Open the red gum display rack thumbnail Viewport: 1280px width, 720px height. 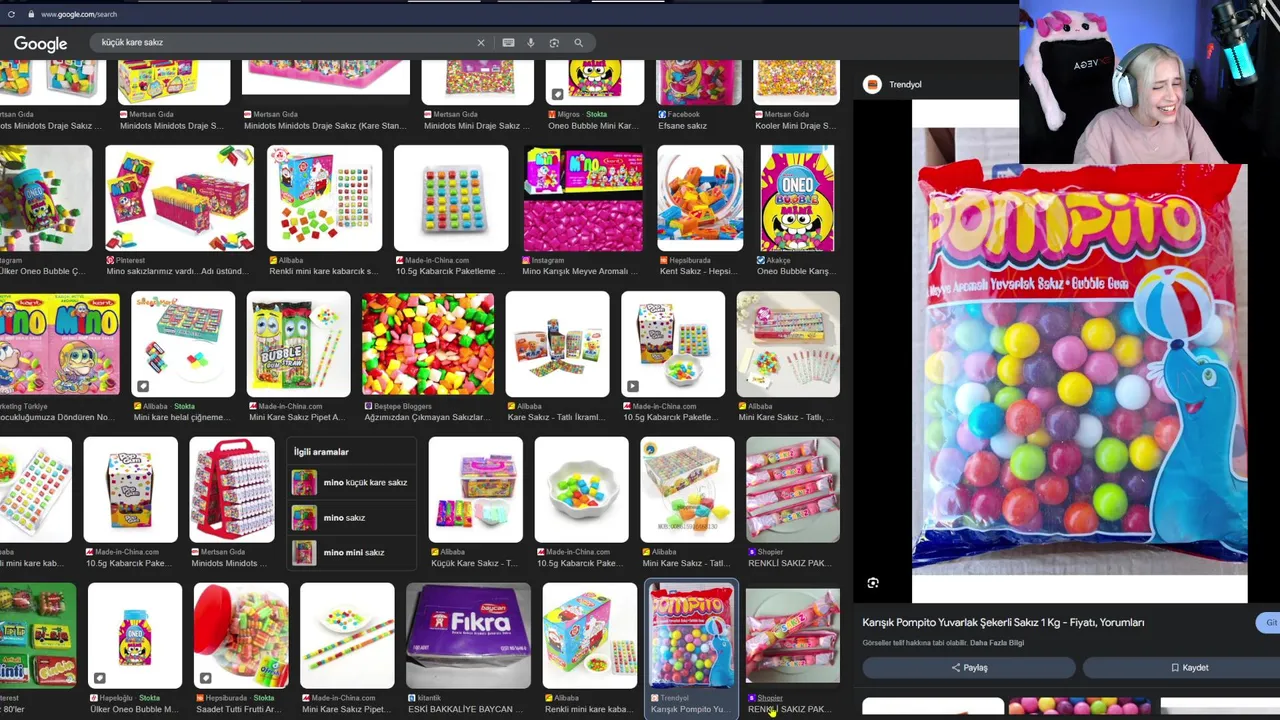click(x=232, y=490)
